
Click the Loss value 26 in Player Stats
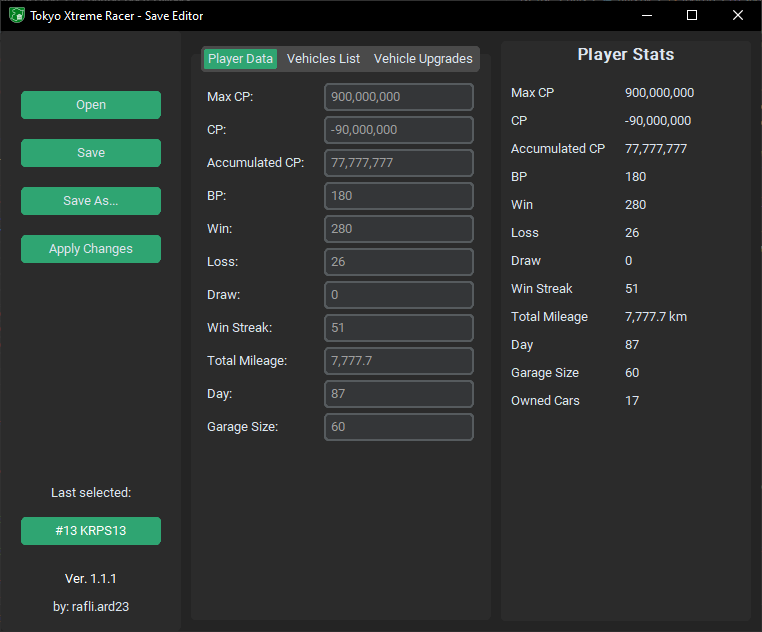click(632, 233)
